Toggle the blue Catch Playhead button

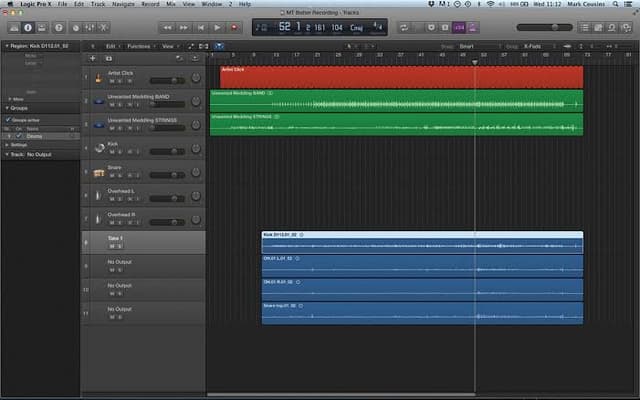(219, 46)
